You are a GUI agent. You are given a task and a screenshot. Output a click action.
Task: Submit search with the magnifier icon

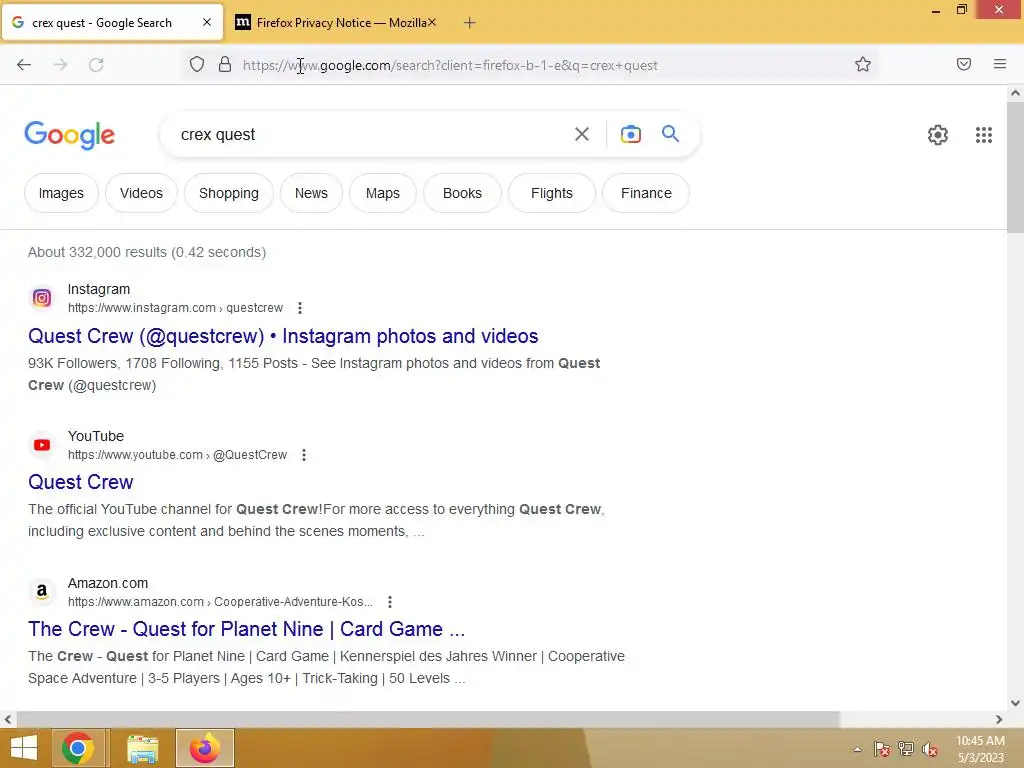pyautogui.click(x=670, y=134)
